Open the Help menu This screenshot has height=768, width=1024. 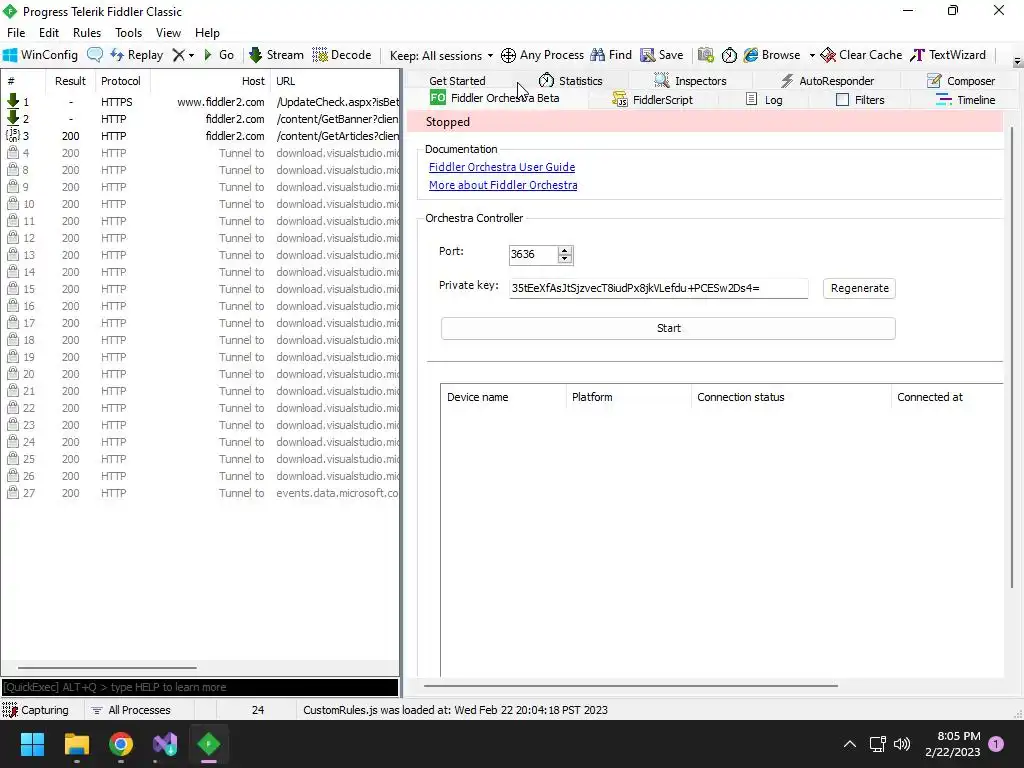[x=207, y=33]
